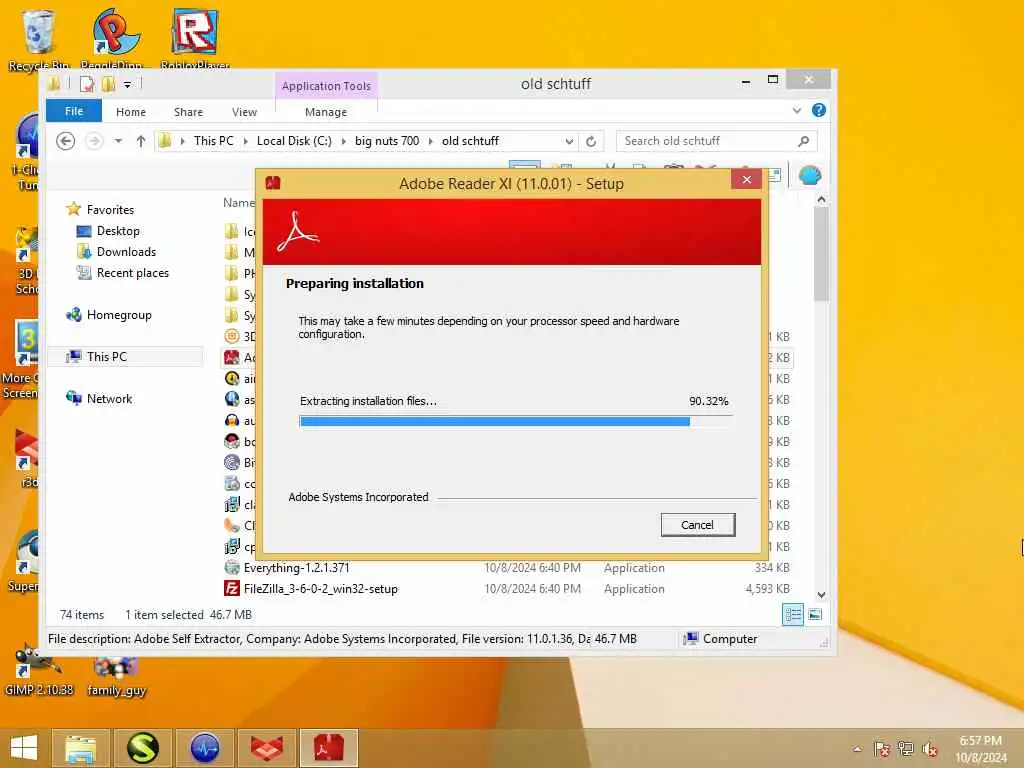Open GIMP 2.10.38 desktop shortcut
The image size is (1024, 768).
[x=39, y=669]
